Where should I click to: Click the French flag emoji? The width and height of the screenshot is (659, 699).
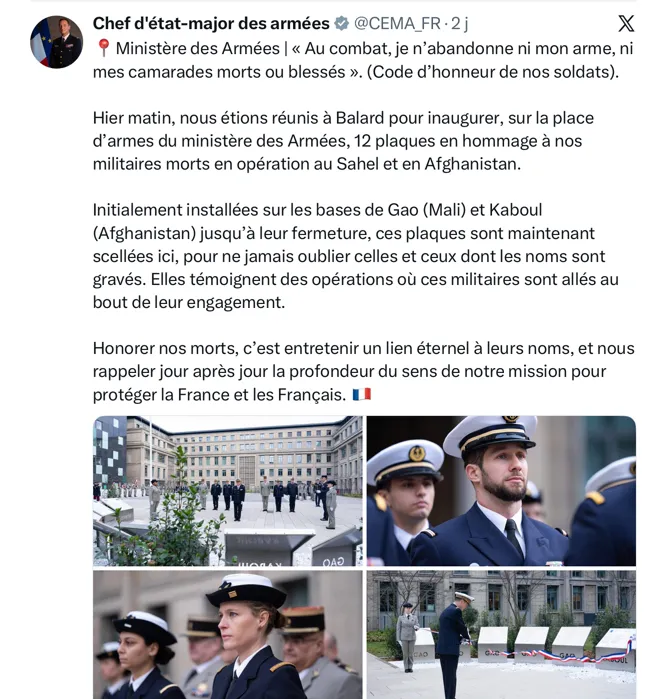(x=362, y=395)
